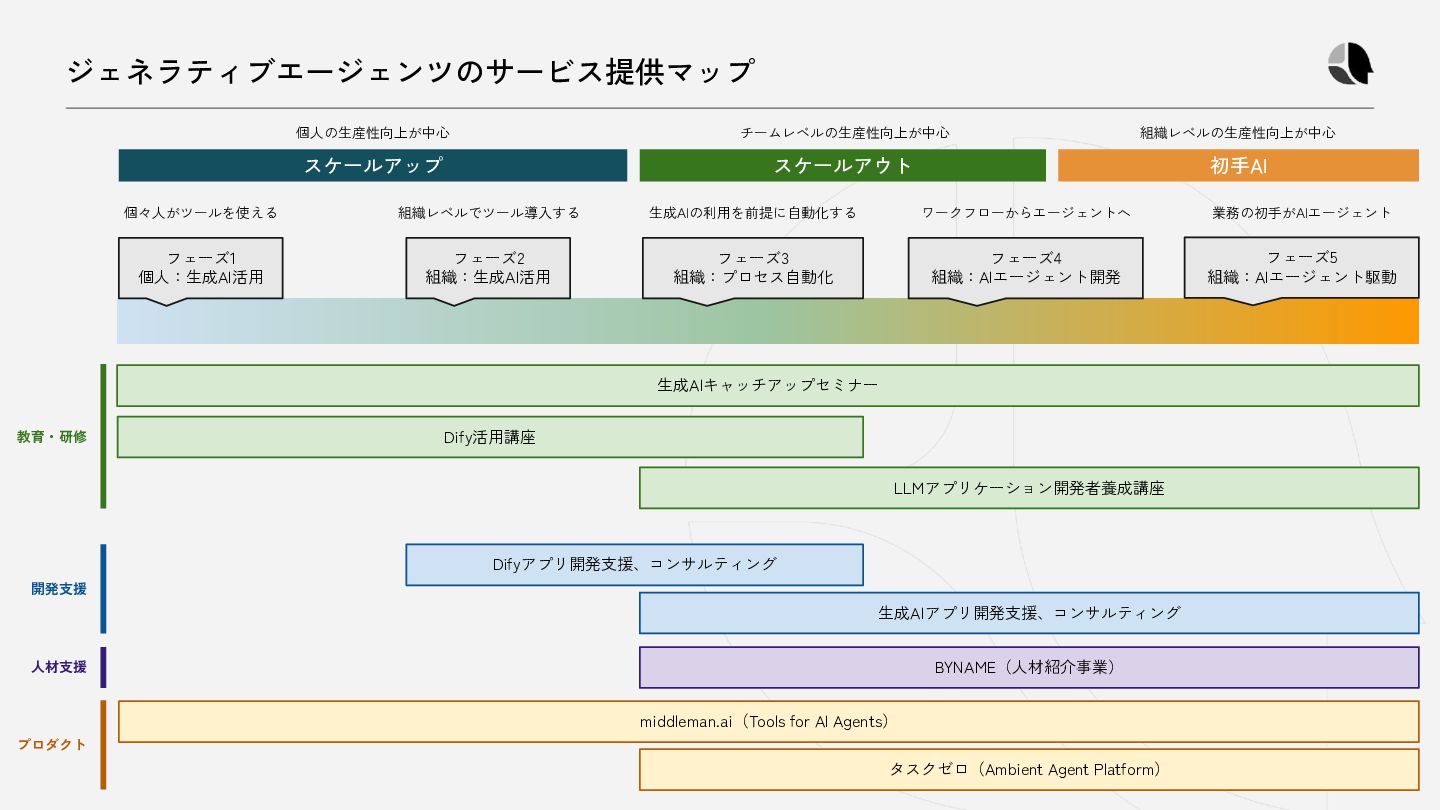Click the フェーズ5 組織：AIエージェント駆動 callout box
The width and height of the screenshot is (1440, 810).
1302,268
